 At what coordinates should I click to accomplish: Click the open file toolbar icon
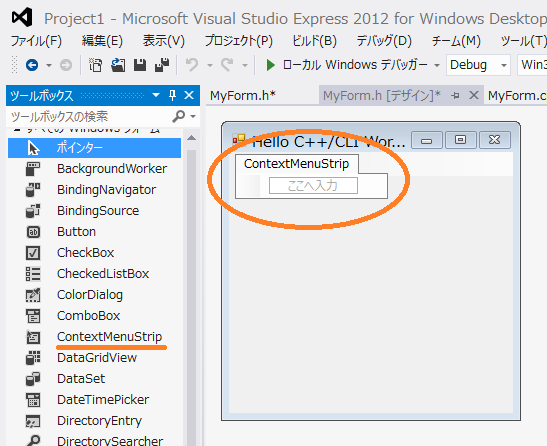(x=118, y=65)
